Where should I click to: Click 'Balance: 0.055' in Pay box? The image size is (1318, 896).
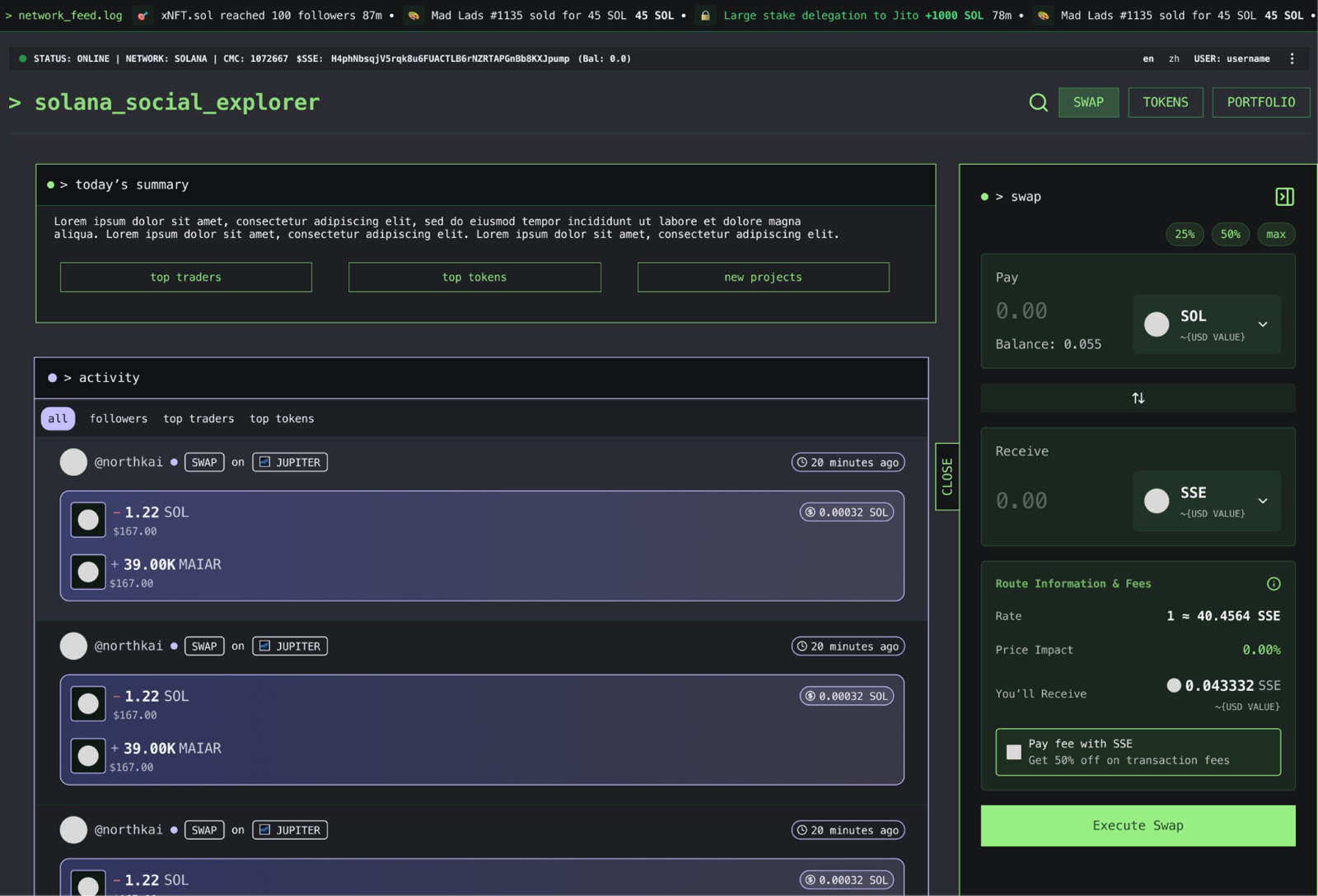pyautogui.click(x=1048, y=344)
